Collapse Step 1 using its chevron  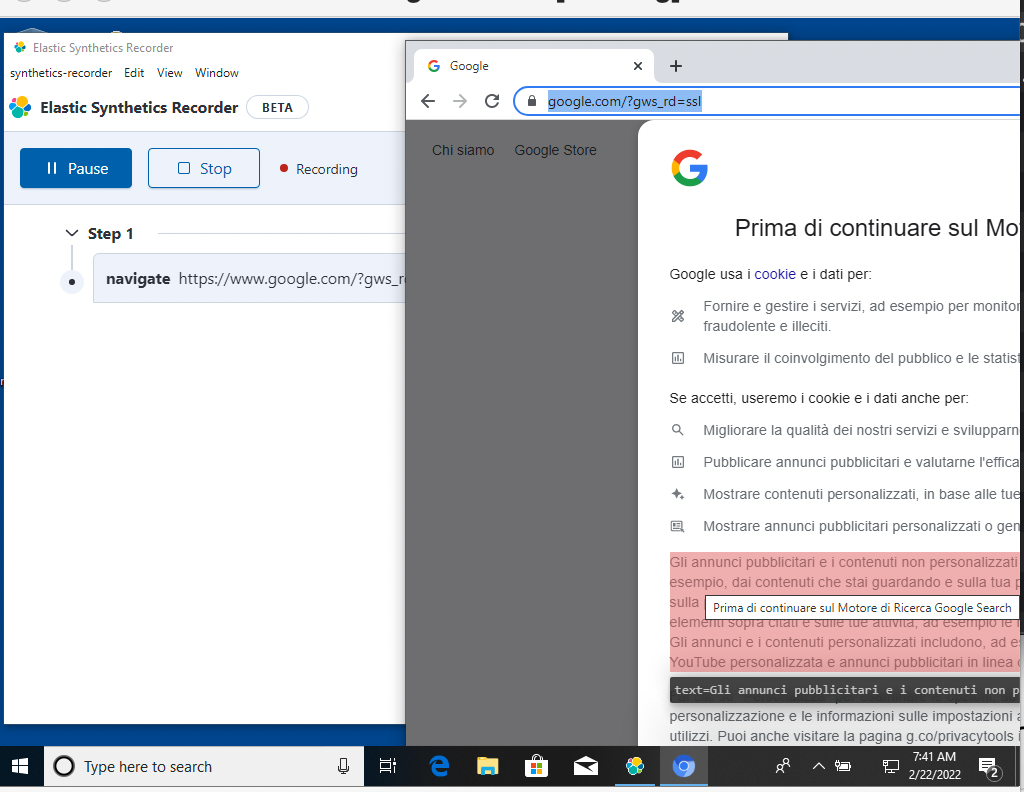click(71, 231)
